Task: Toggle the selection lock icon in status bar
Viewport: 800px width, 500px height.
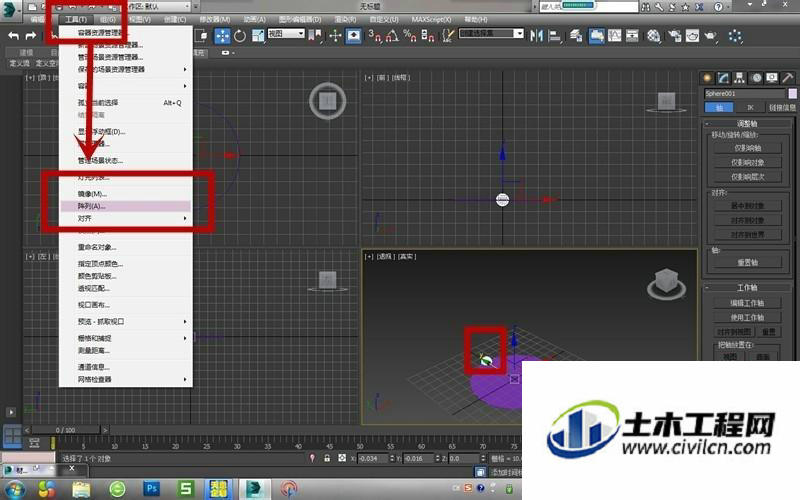Action: click(327, 458)
